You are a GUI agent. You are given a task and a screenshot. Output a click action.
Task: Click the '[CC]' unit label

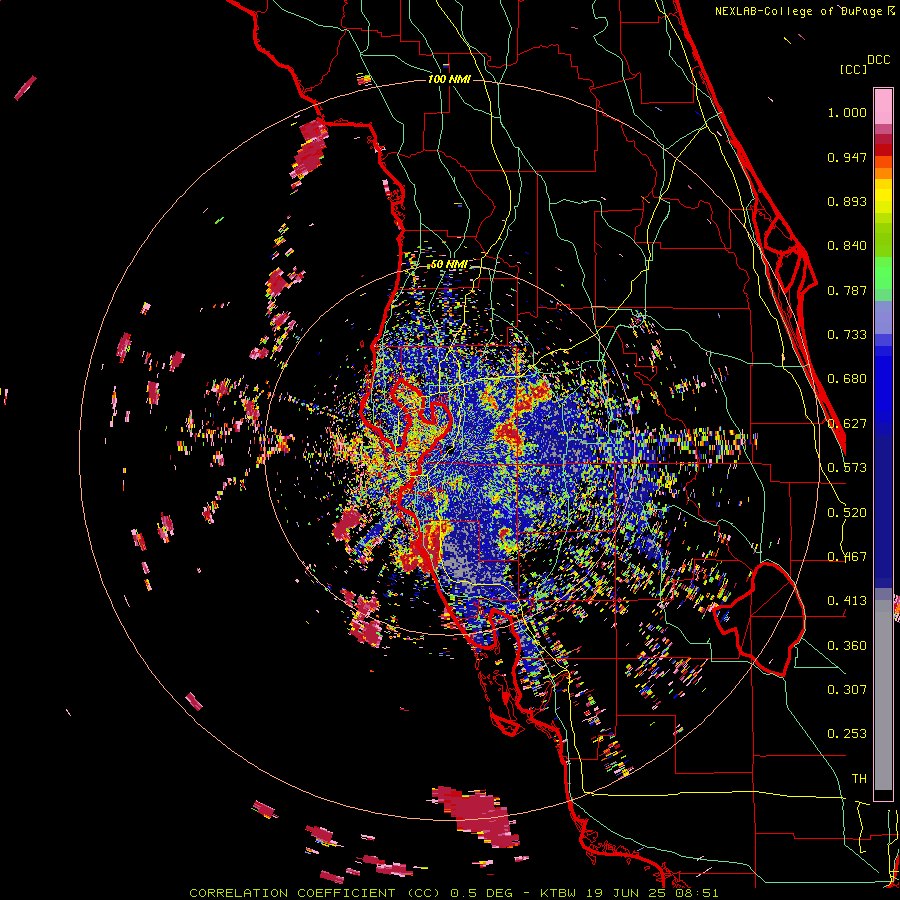[x=853, y=69]
